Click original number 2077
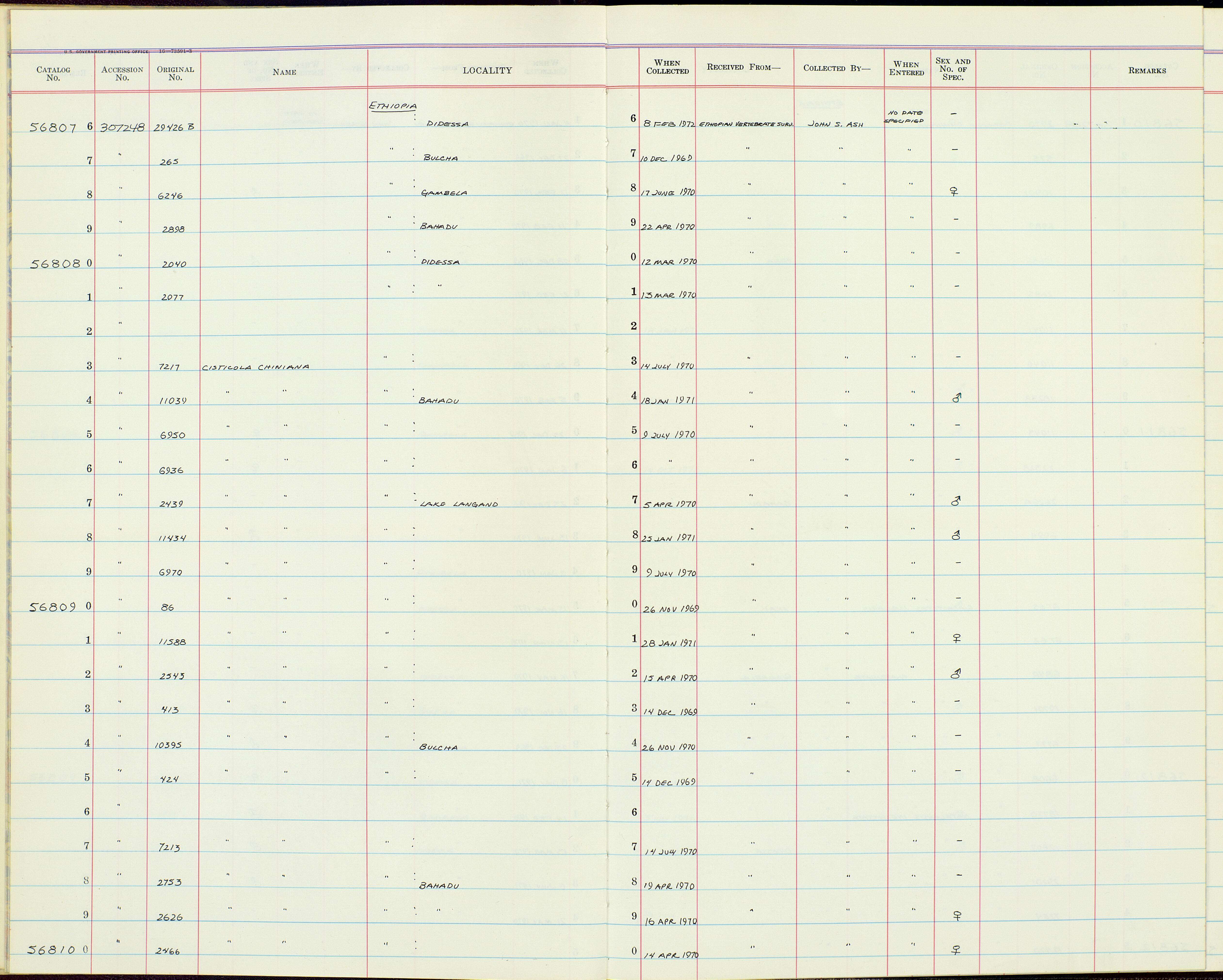 pyautogui.click(x=173, y=297)
